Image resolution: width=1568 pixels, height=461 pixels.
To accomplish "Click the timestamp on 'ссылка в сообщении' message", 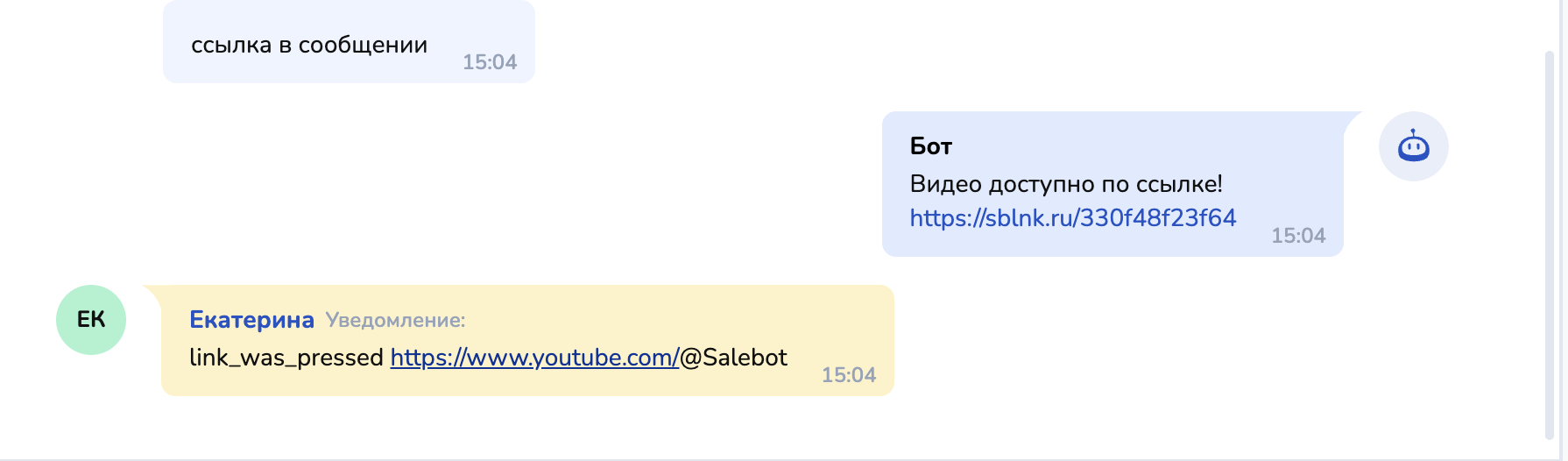I will pyautogui.click(x=490, y=62).
